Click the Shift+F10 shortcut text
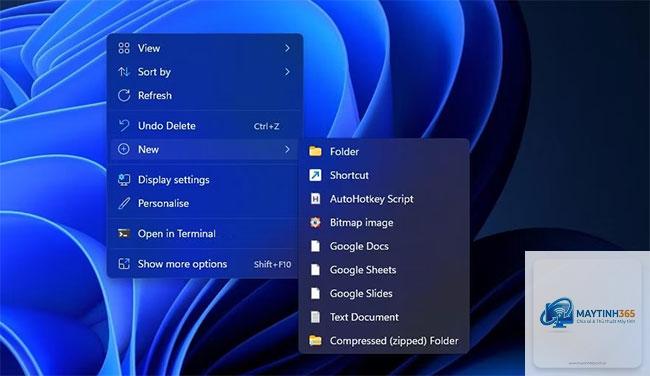Screen dimensions: 650x376 click(x=272, y=264)
